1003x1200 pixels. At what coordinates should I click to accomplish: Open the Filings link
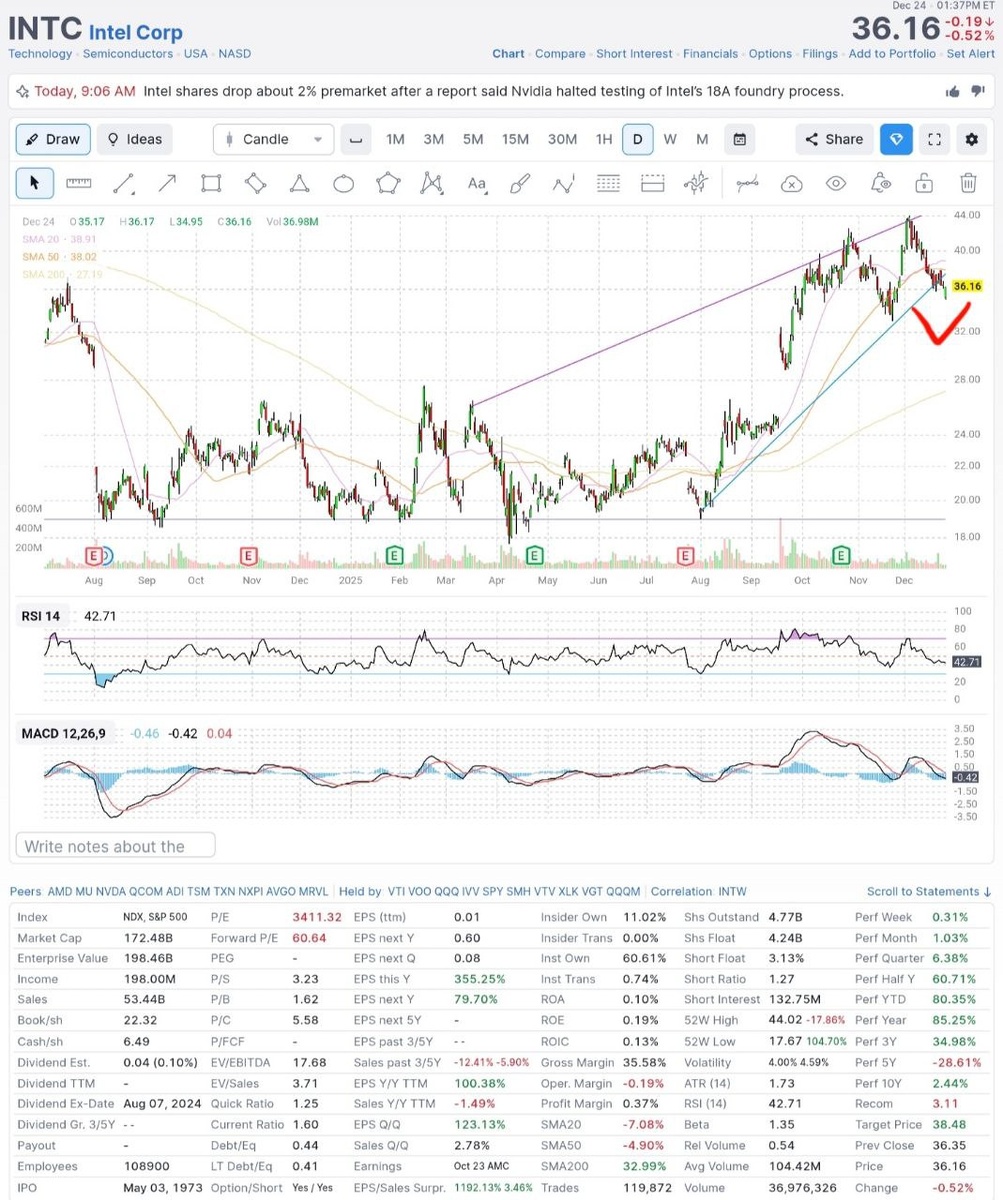[x=820, y=54]
